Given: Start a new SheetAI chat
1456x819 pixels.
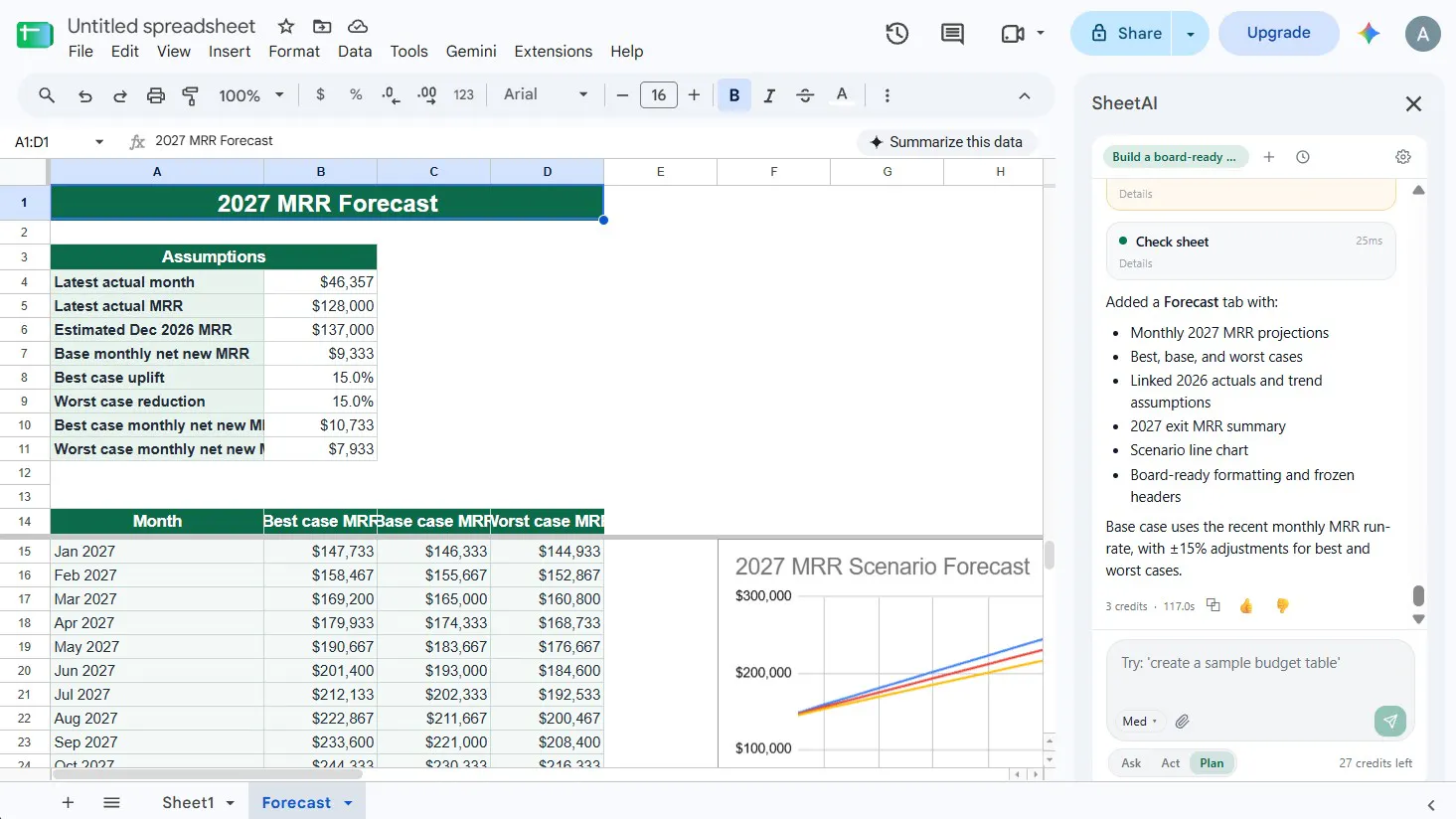Looking at the screenshot, I should click(x=1269, y=157).
